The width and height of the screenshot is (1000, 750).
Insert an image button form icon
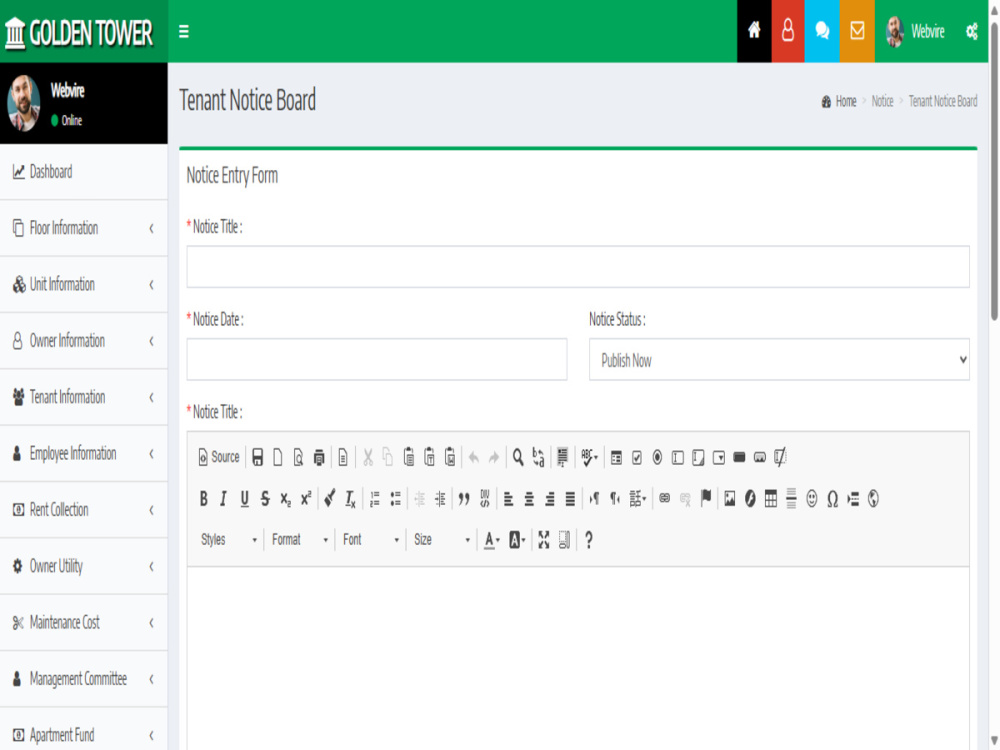(760, 457)
